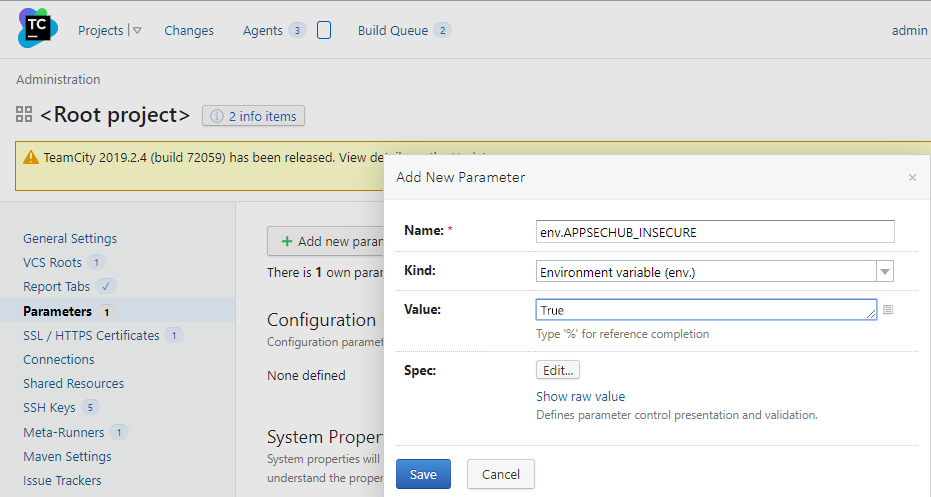The width and height of the screenshot is (931, 497).
Task: Focus the parameter Name input field
Action: (714, 232)
